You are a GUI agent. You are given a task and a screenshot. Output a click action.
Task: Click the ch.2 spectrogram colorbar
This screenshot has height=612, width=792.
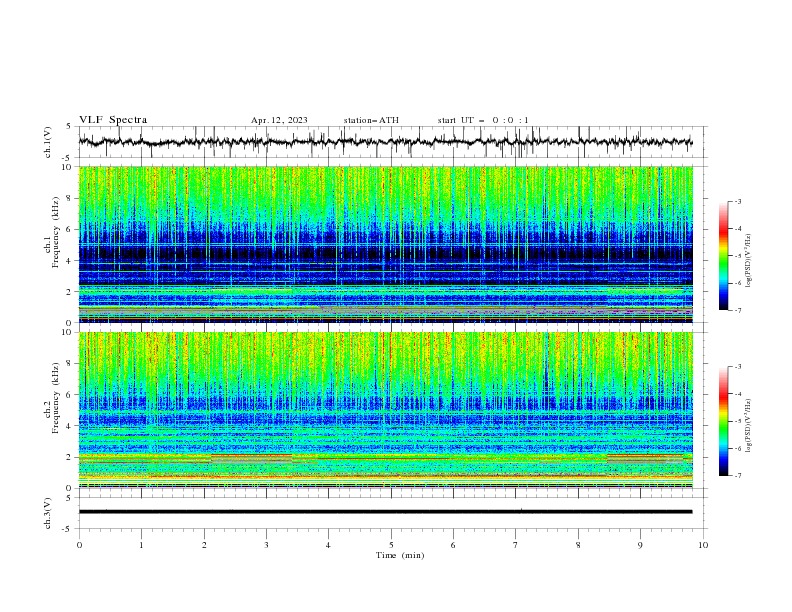724,421
